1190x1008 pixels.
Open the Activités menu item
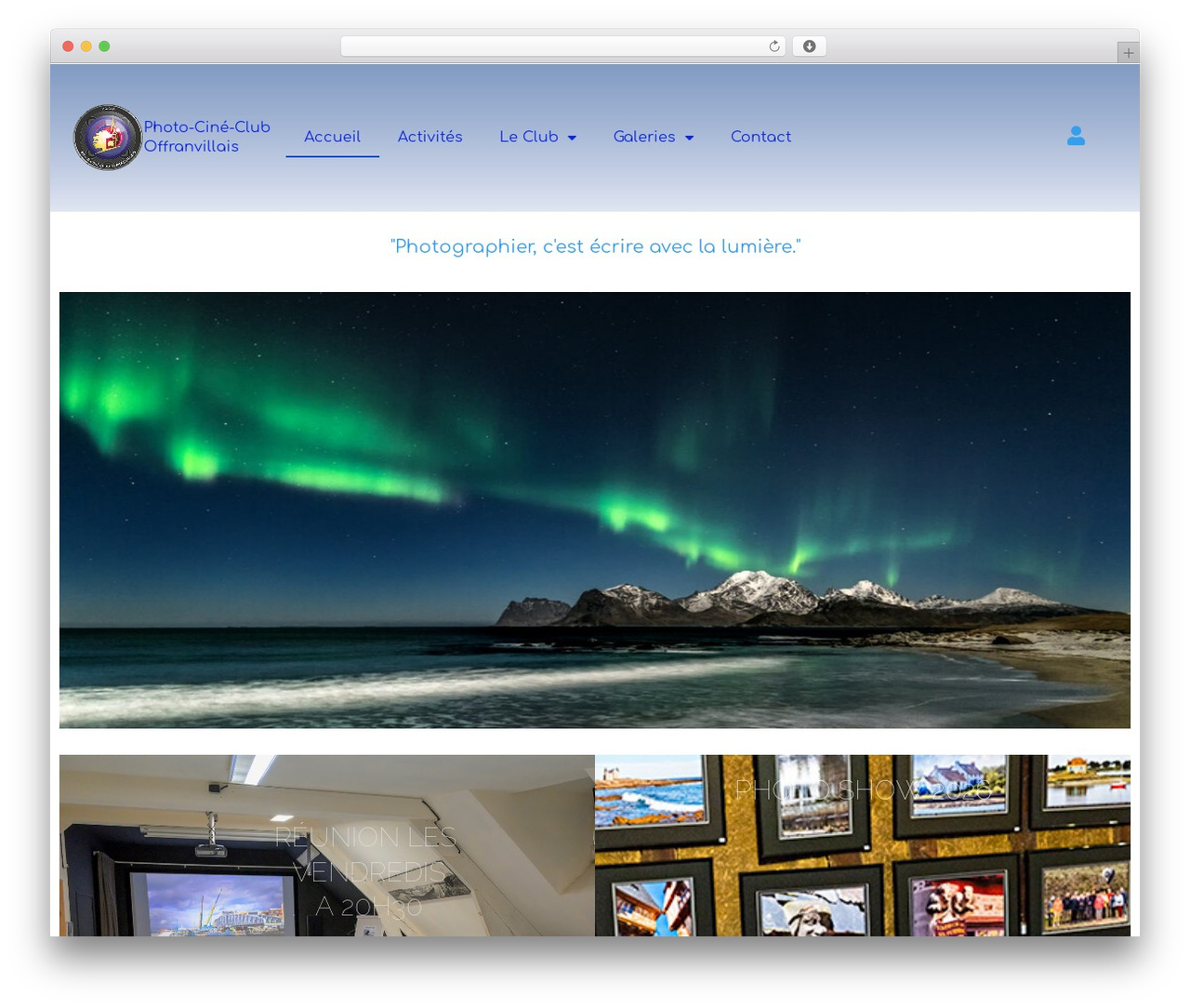pos(430,137)
